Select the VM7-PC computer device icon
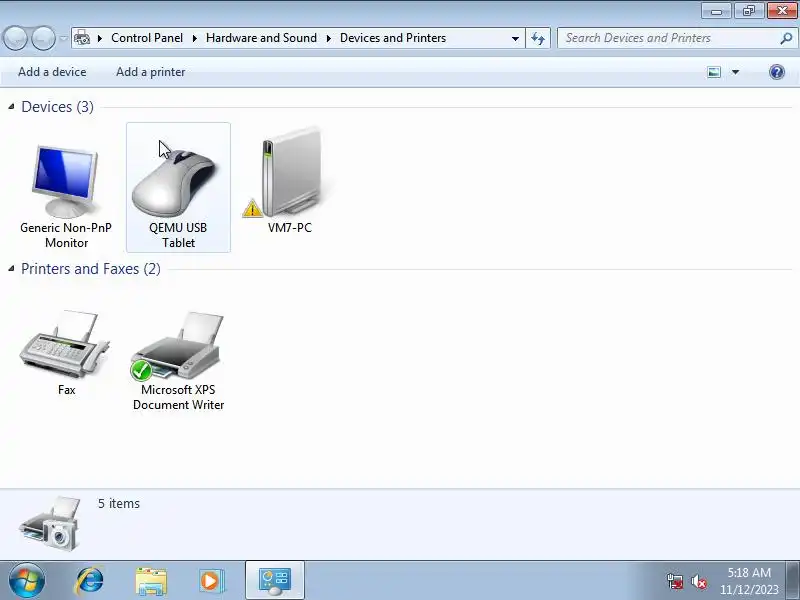800x600 pixels. point(289,173)
